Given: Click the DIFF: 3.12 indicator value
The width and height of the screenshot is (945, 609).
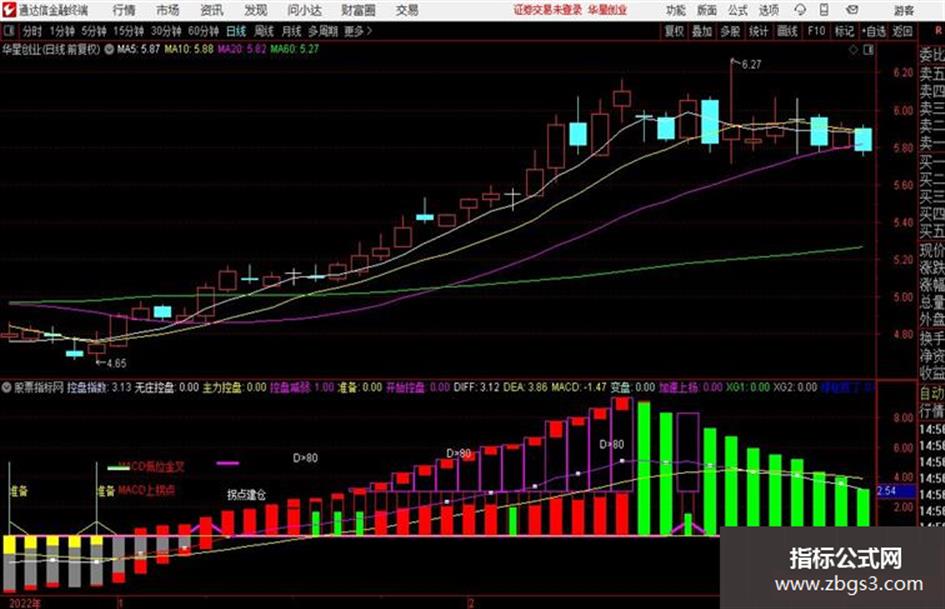Looking at the screenshot, I should (x=479, y=387).
